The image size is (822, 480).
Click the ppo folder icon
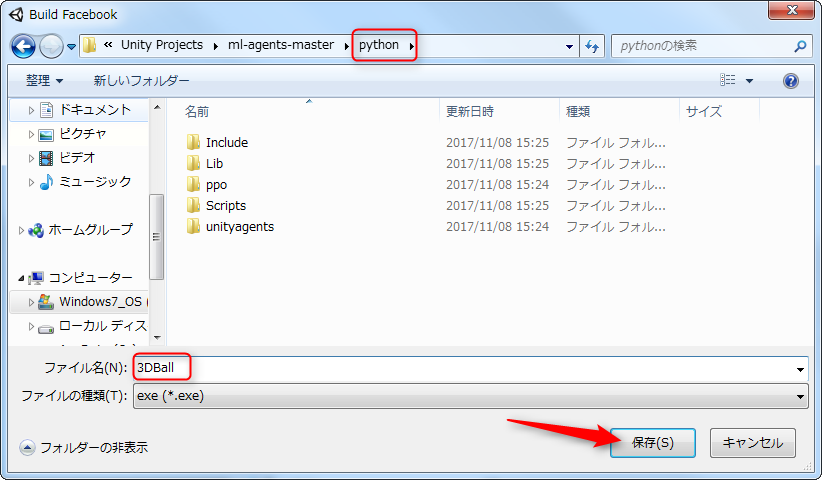coord(193,184)
